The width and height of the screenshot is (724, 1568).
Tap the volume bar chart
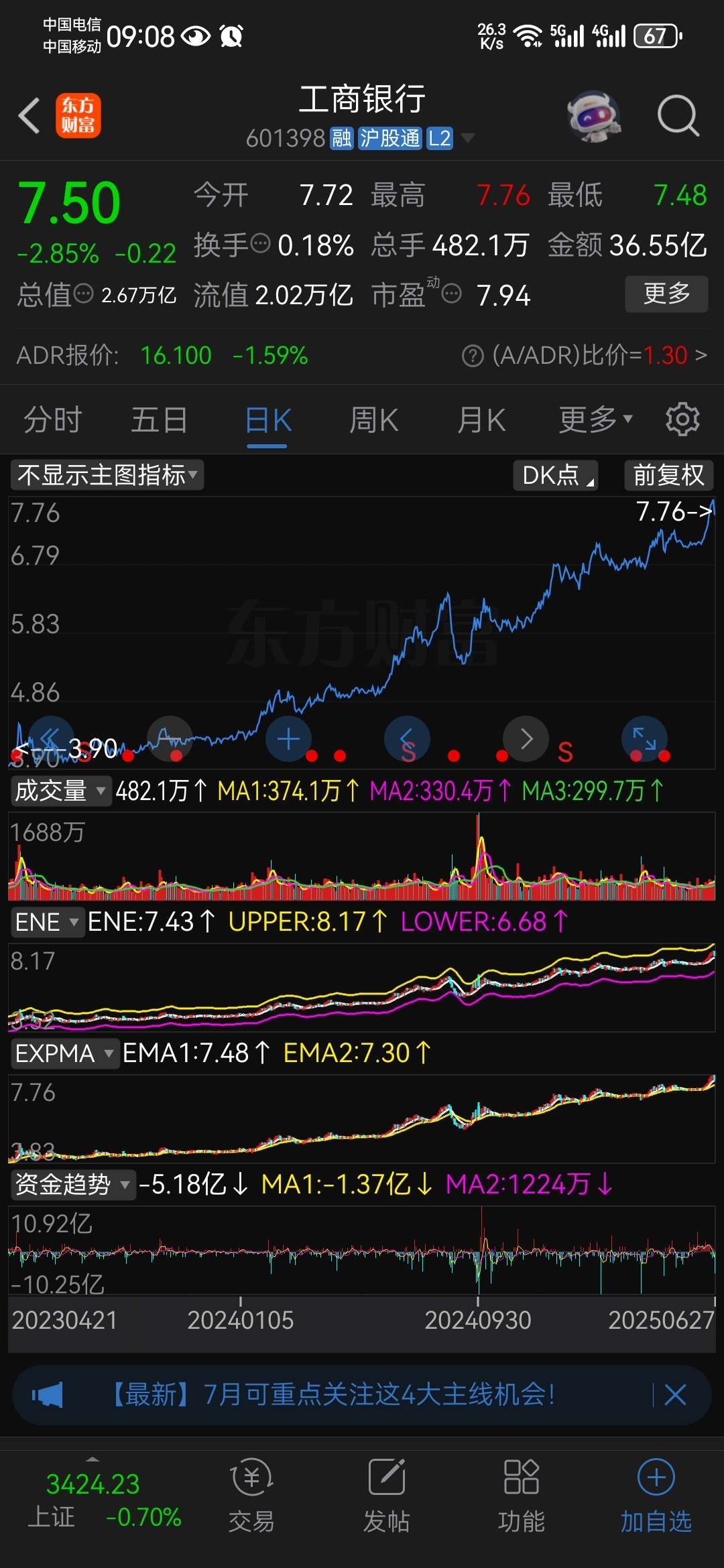[362, 856]
